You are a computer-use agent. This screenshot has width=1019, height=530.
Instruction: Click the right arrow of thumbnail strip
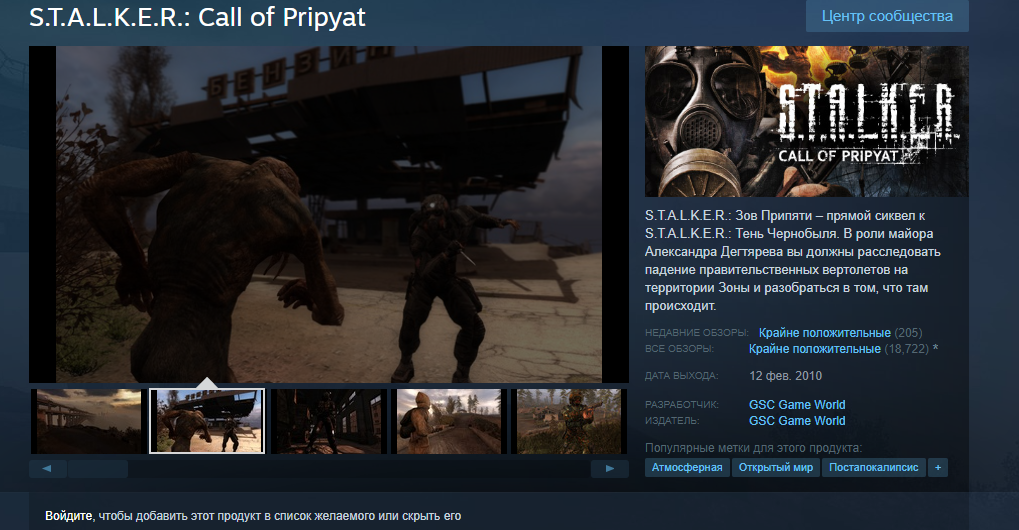coord(610,468)
